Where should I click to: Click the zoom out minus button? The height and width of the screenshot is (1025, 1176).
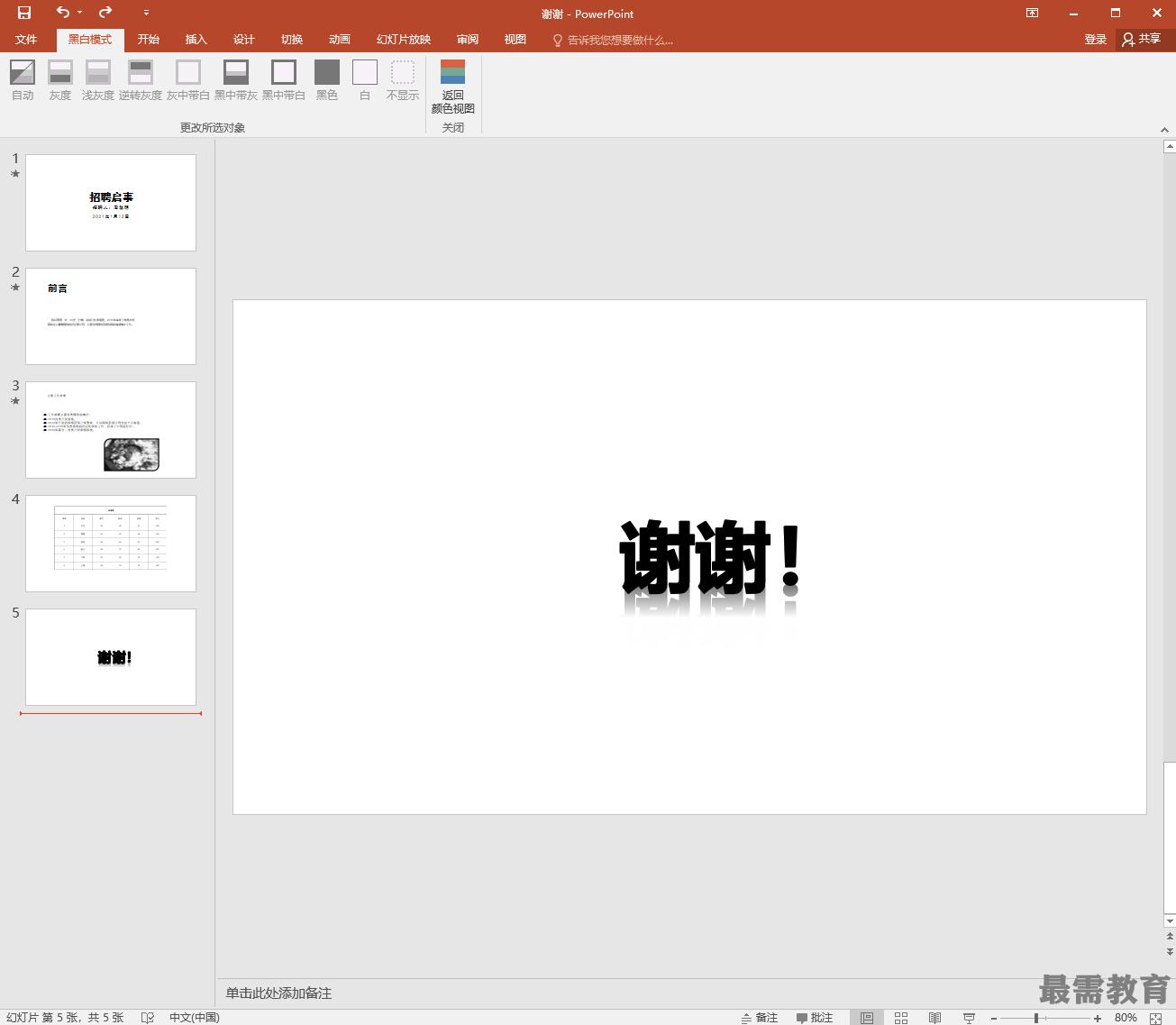coord(994,1018)
